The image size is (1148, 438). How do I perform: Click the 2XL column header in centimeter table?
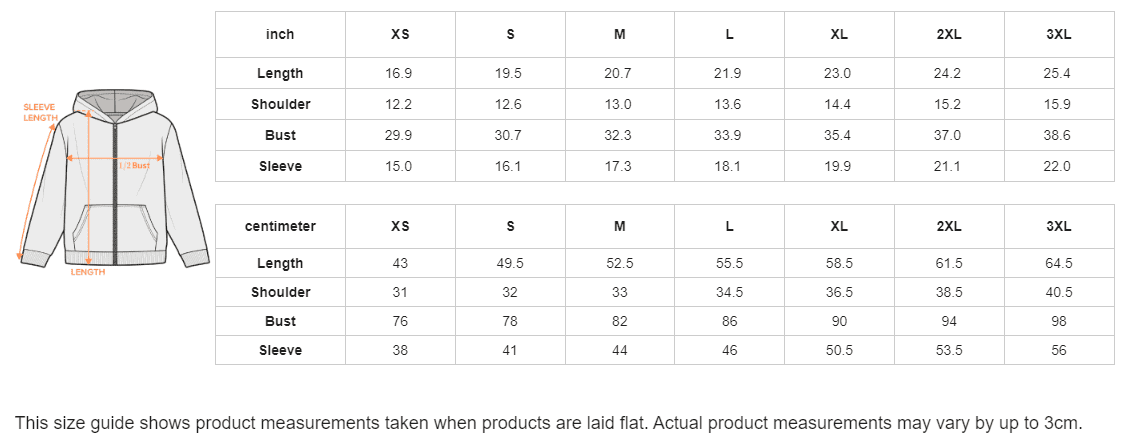tap(950, 226)
